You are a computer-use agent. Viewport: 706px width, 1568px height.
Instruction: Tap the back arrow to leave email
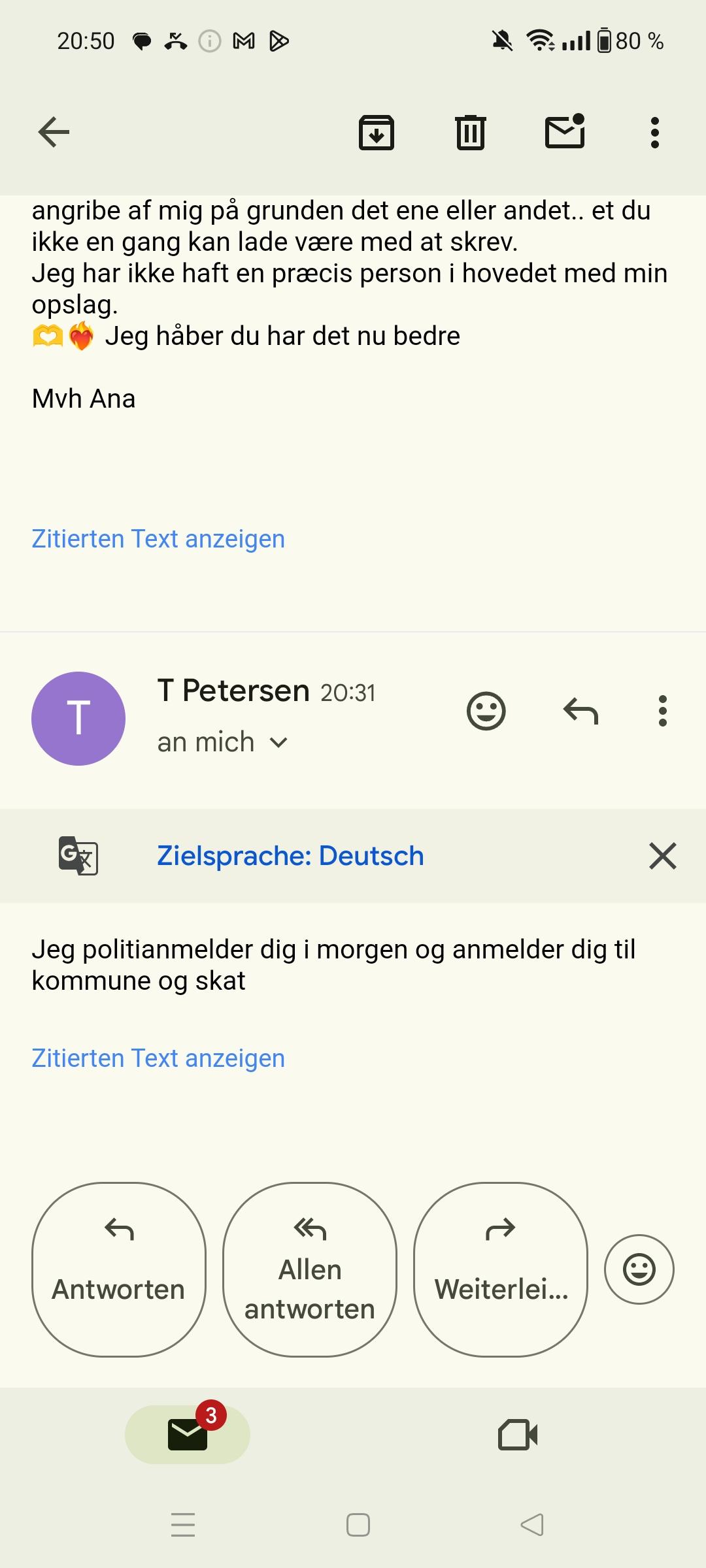[x=54, y=133]
